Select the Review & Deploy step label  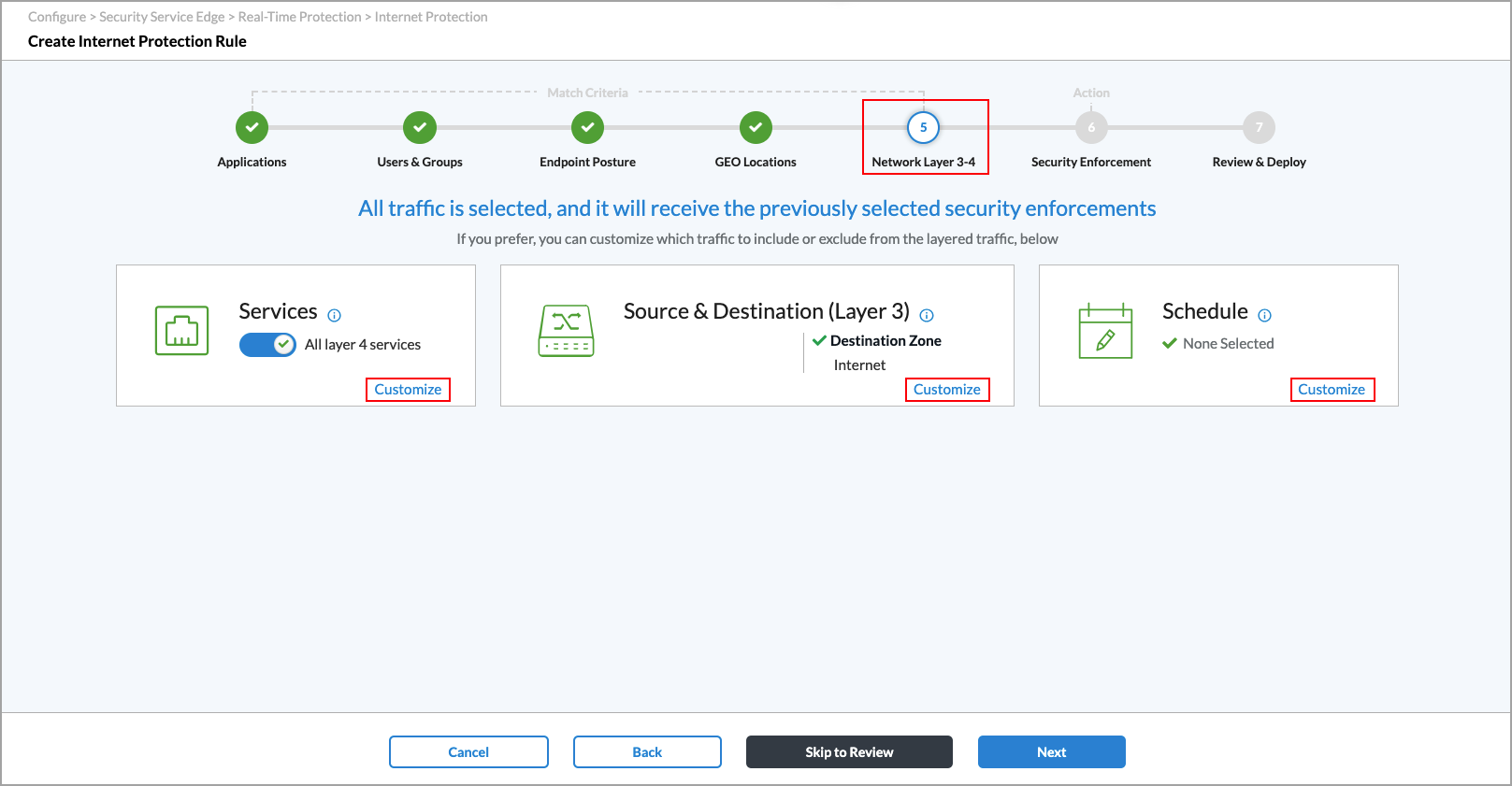1259,162
